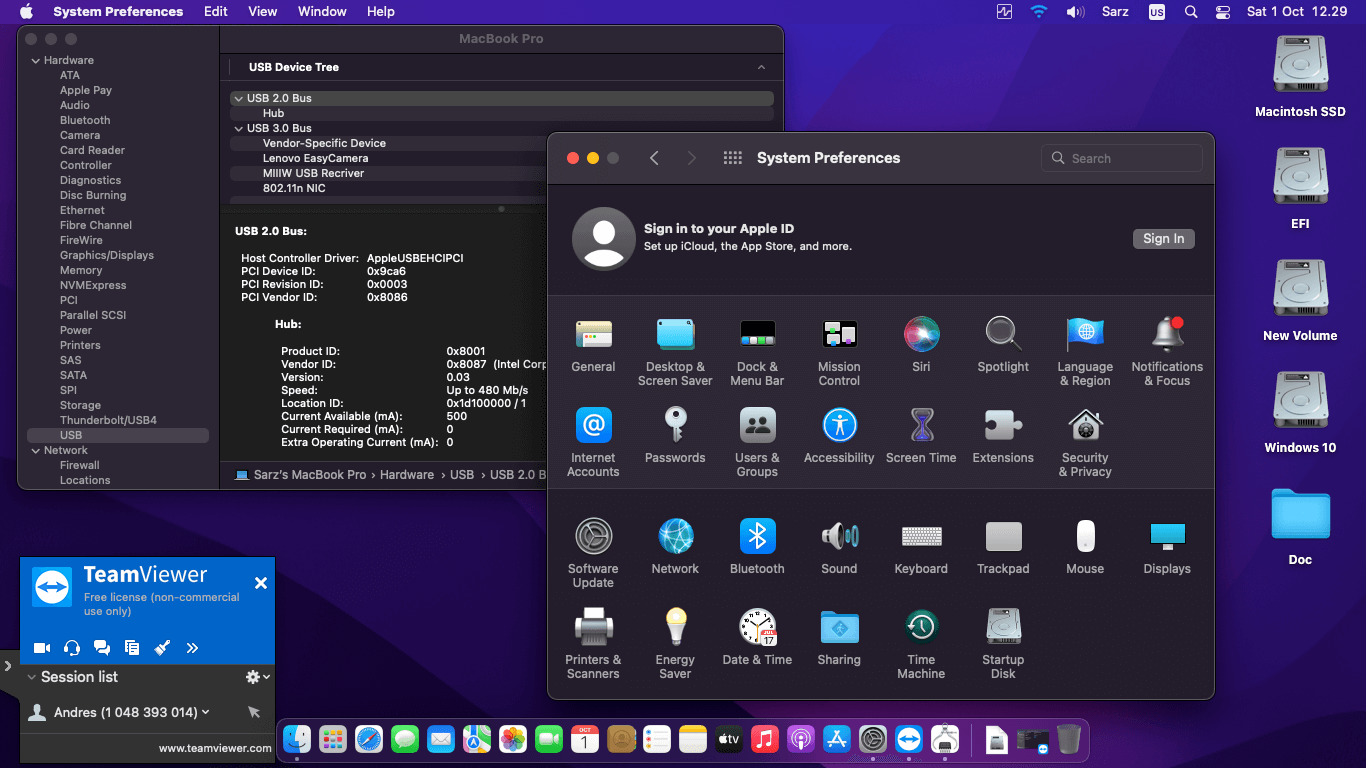Open the Edit menu
Image resolution: width=1366 pixels, height=768 pixels.
(x=215, y=12)
